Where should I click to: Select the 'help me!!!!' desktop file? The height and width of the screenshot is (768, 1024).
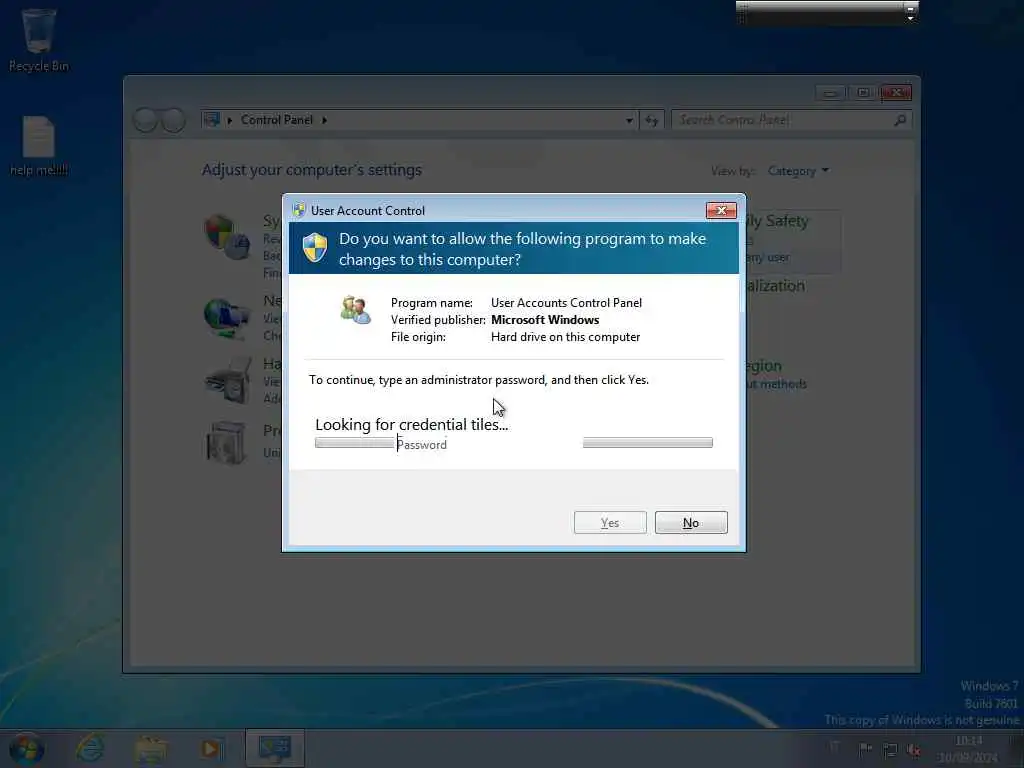(x=39, y=146)
